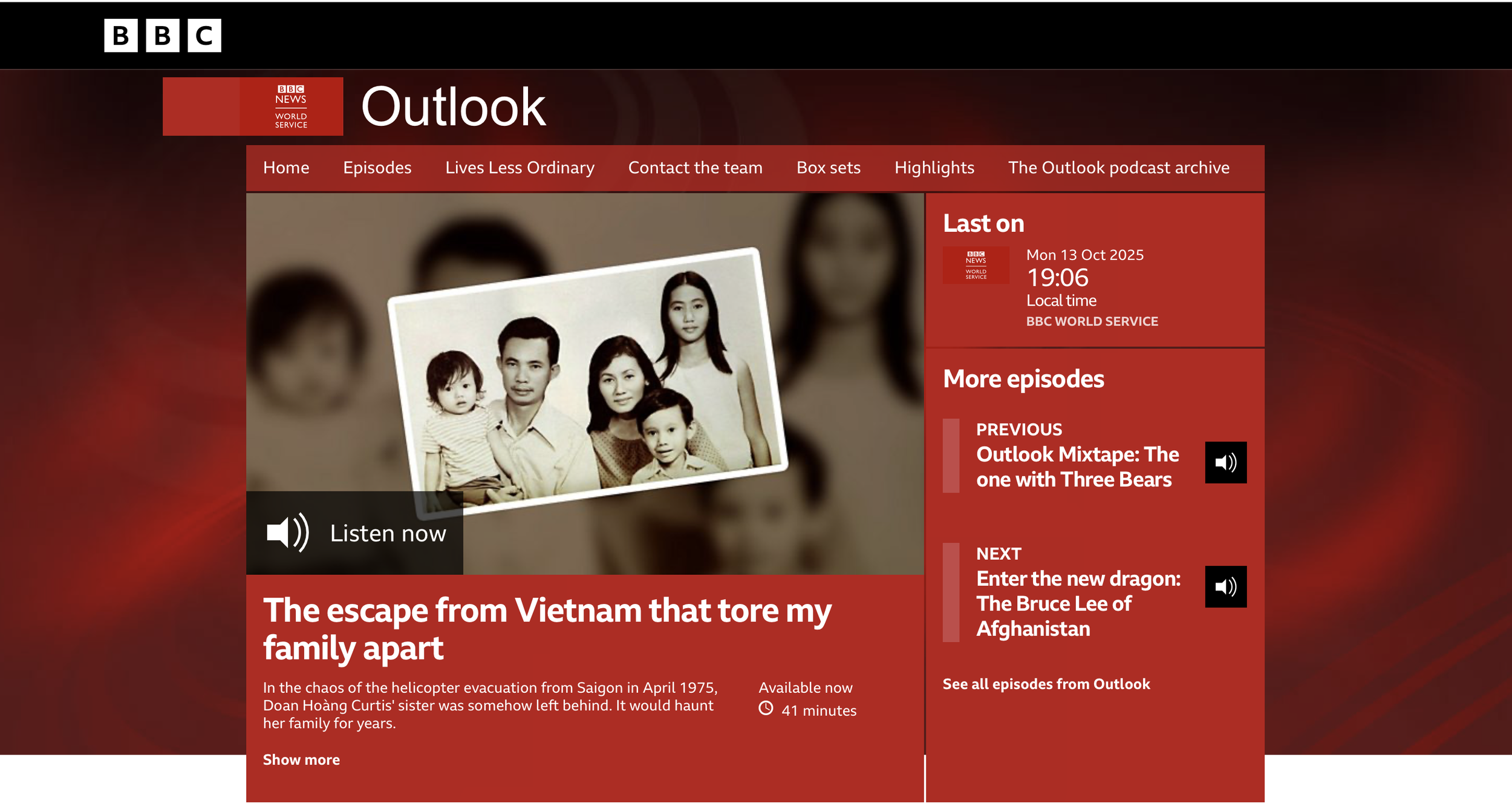Click the World Service logo under Last on

coord(976,265)
